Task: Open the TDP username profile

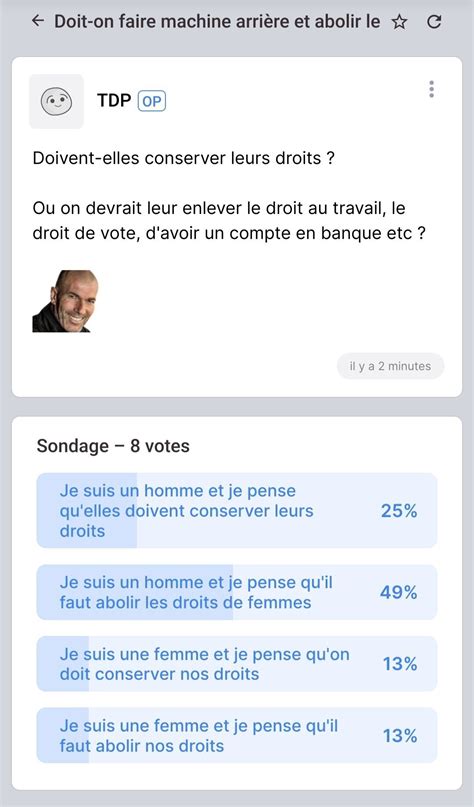Action: pos(114,100)
